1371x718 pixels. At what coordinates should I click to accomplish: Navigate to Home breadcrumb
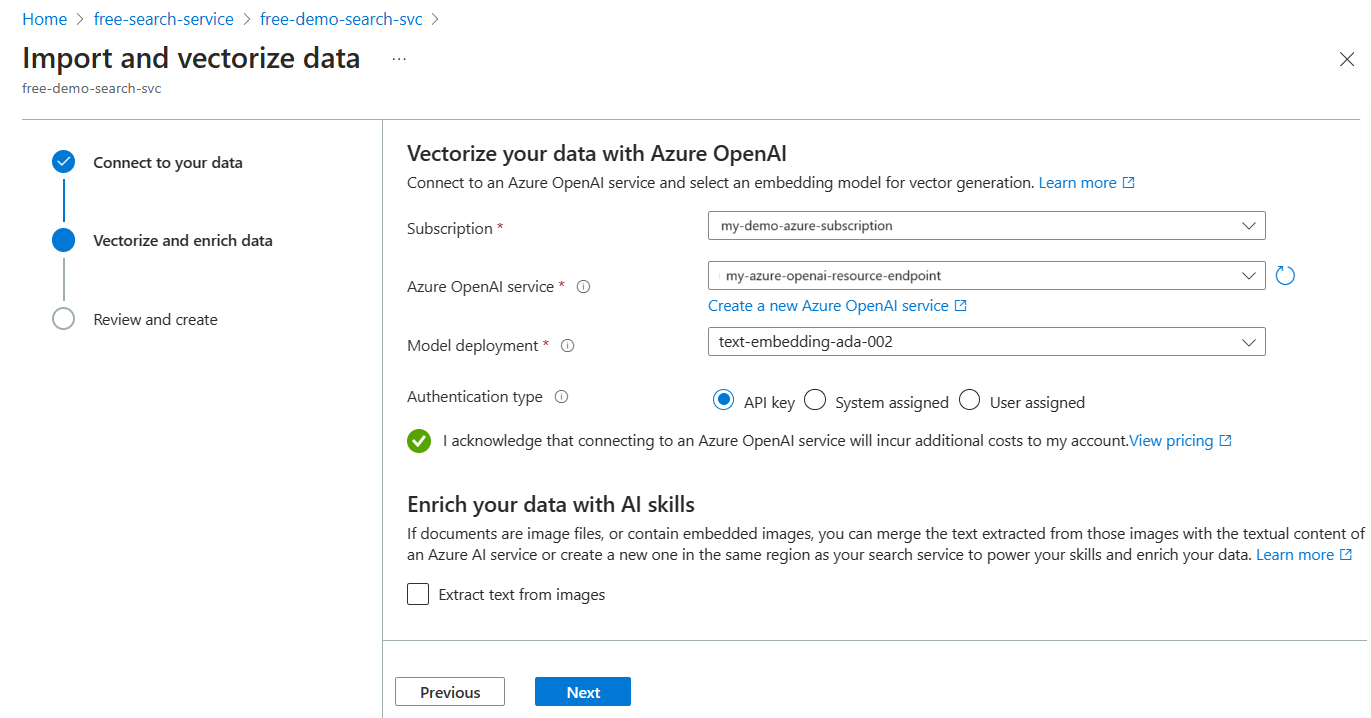[44, 19]
